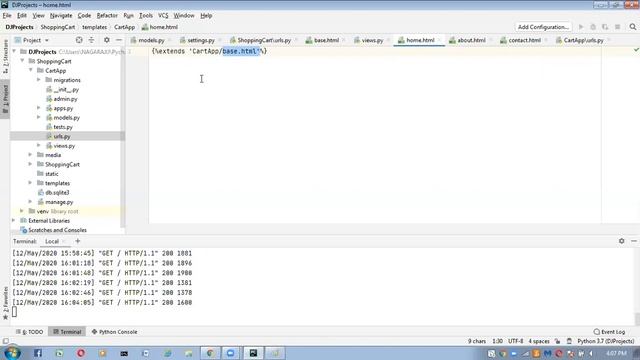Open Terminal settings gear icon

coord(621,241)
